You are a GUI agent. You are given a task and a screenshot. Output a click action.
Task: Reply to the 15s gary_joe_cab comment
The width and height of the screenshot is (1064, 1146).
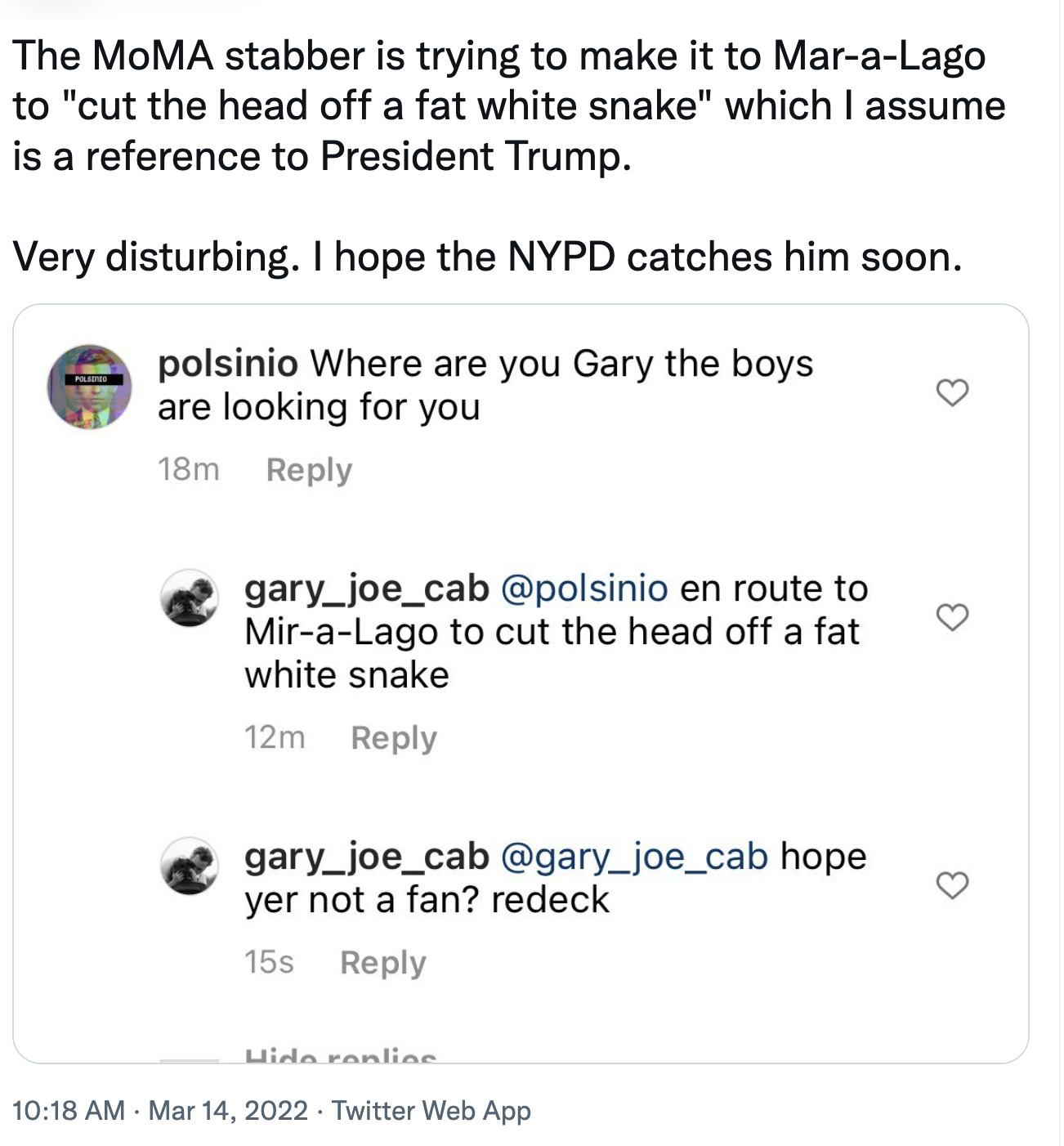[383, 962]
